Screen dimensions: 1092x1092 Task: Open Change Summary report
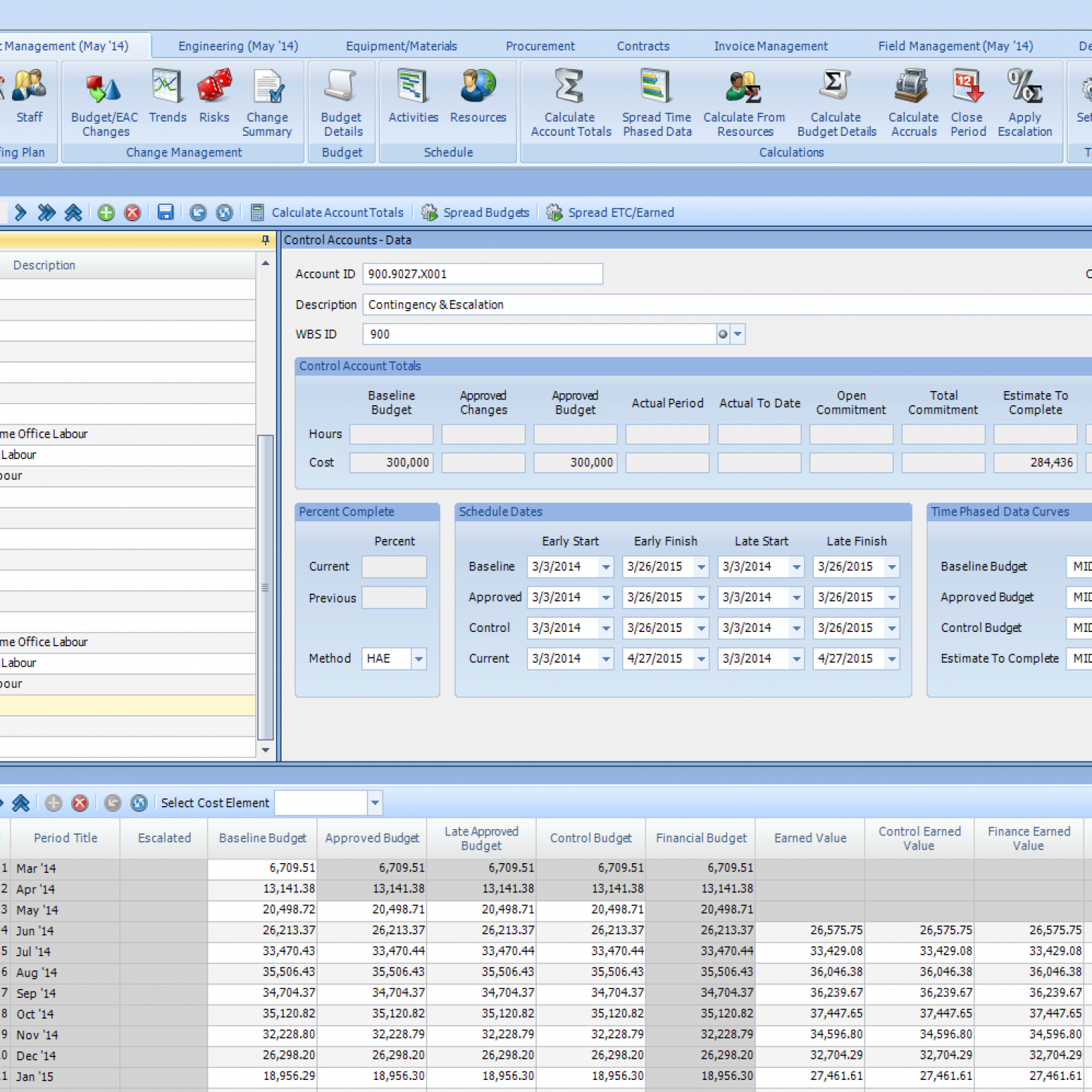pyautogui.click(x=267, y=103)
